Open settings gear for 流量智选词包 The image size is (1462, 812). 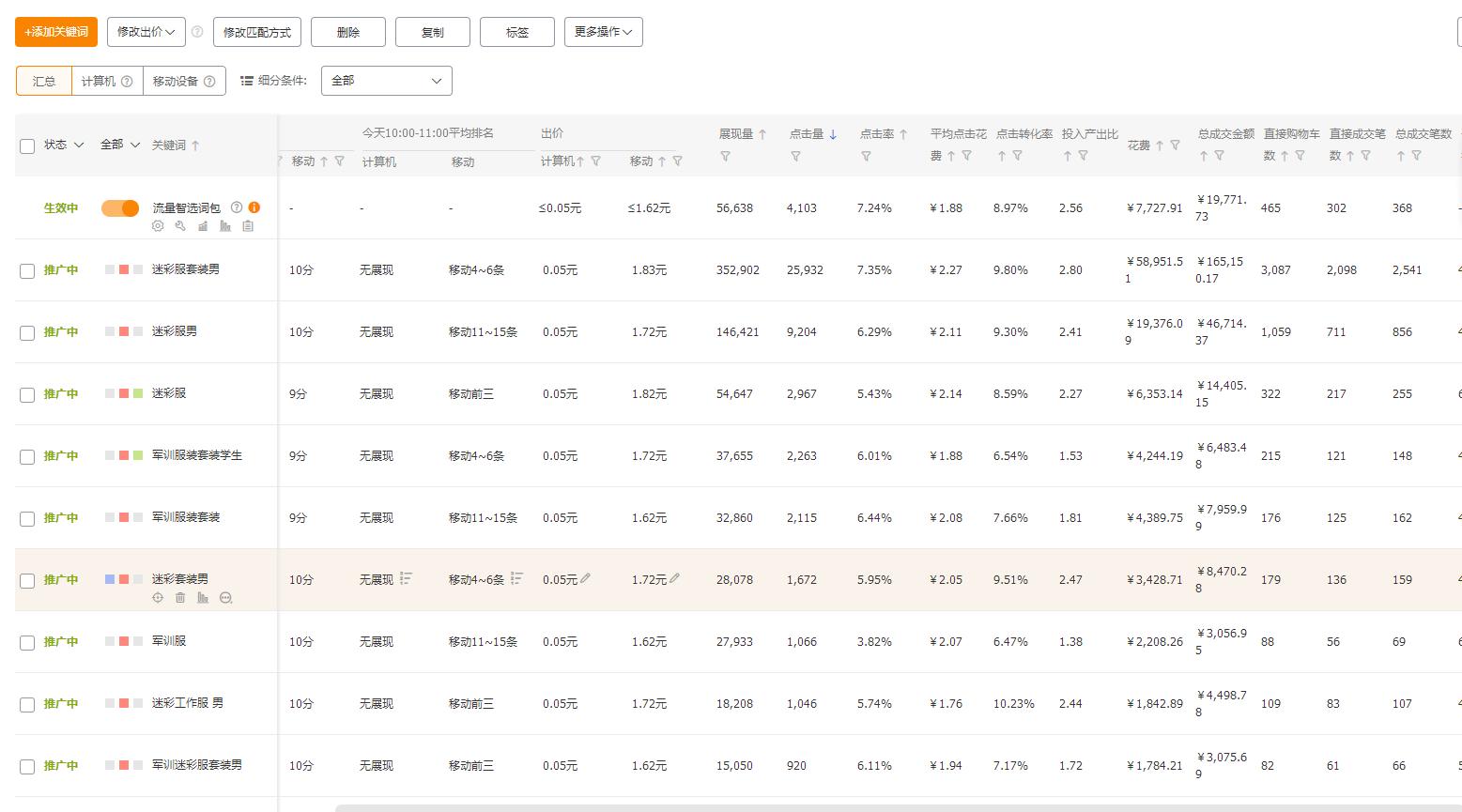tap(158, 226)
